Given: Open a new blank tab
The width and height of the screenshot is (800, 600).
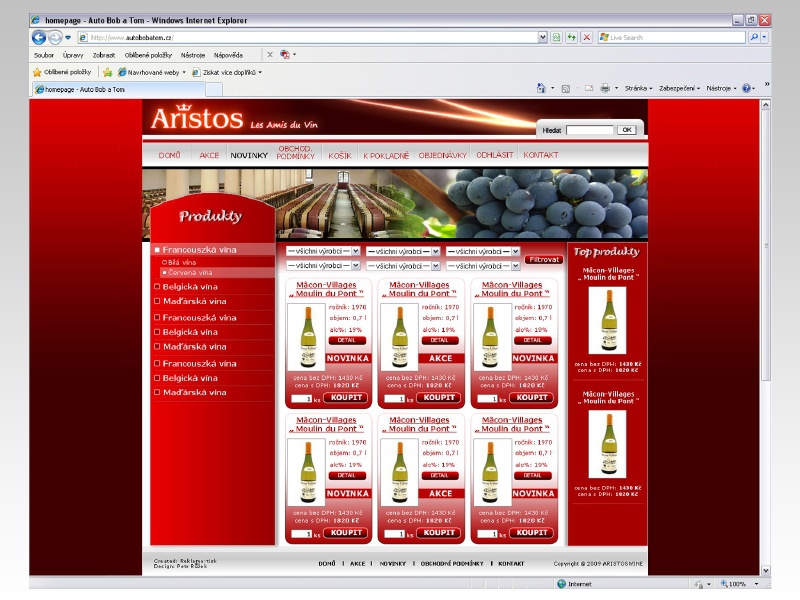Looking at the screenshot, I should tap(214, 90).
